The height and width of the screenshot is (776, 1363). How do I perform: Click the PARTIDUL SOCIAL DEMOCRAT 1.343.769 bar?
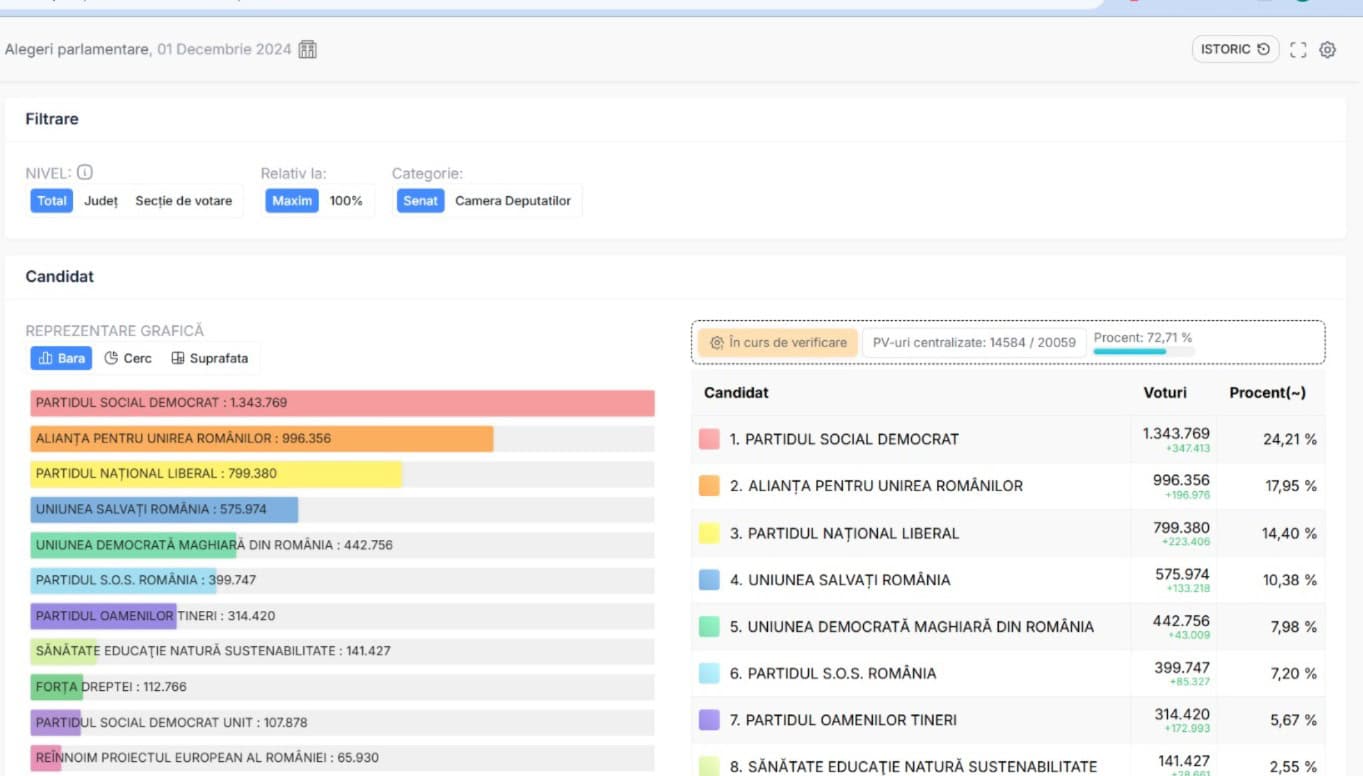(342, 403)
